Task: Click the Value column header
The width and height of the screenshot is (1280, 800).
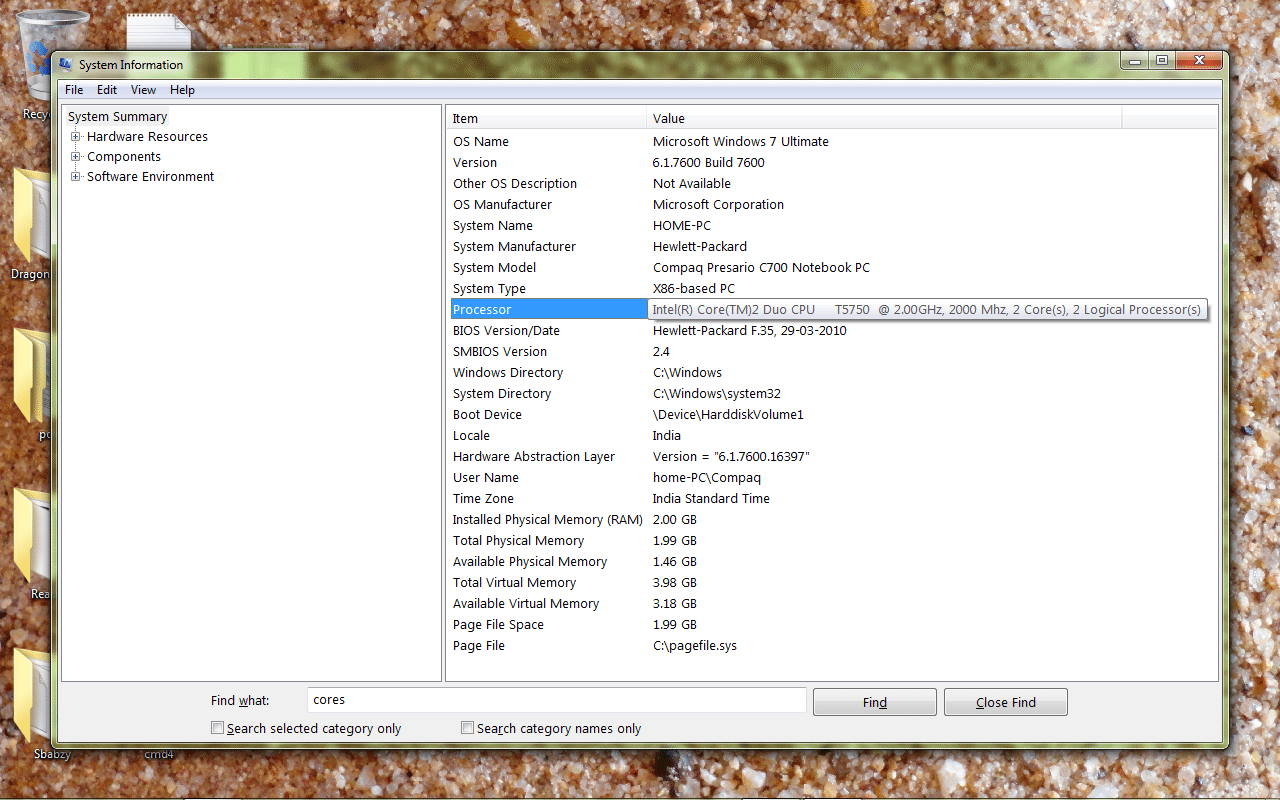Action: tap(883, 118)
